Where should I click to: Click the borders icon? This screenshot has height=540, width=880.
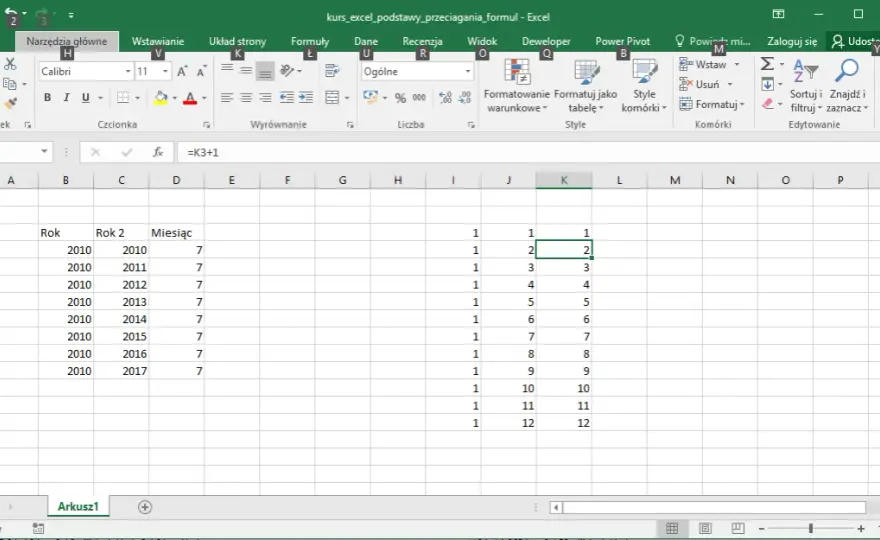pos(123,98)
